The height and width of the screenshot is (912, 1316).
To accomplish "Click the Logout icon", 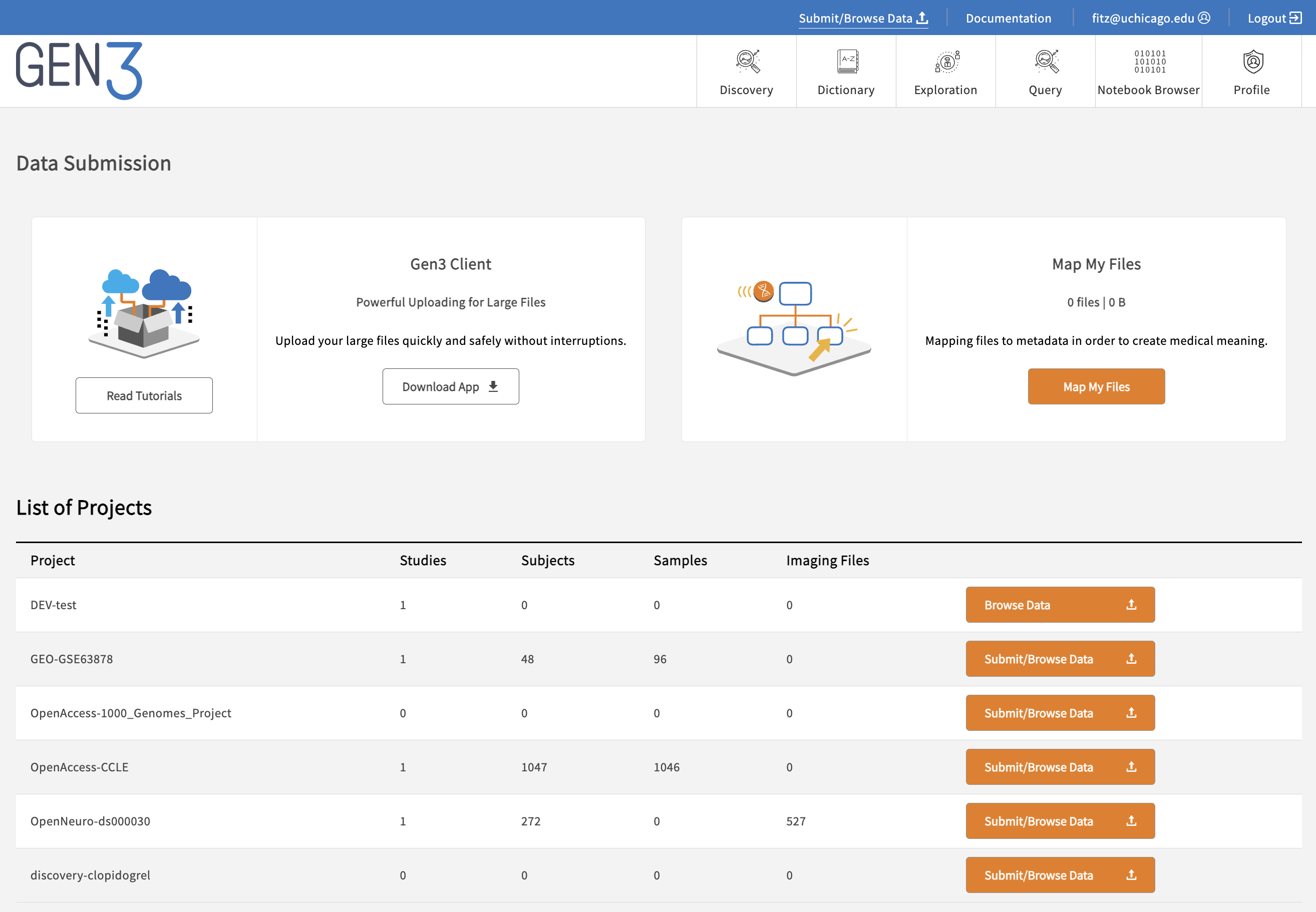I will pyautogui.click(x=1299, y=17).
